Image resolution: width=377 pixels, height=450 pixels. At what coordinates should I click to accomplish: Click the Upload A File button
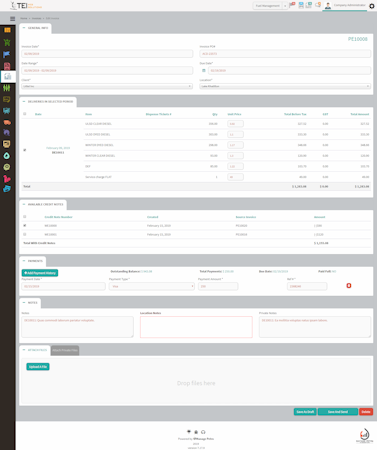point(38,367)
